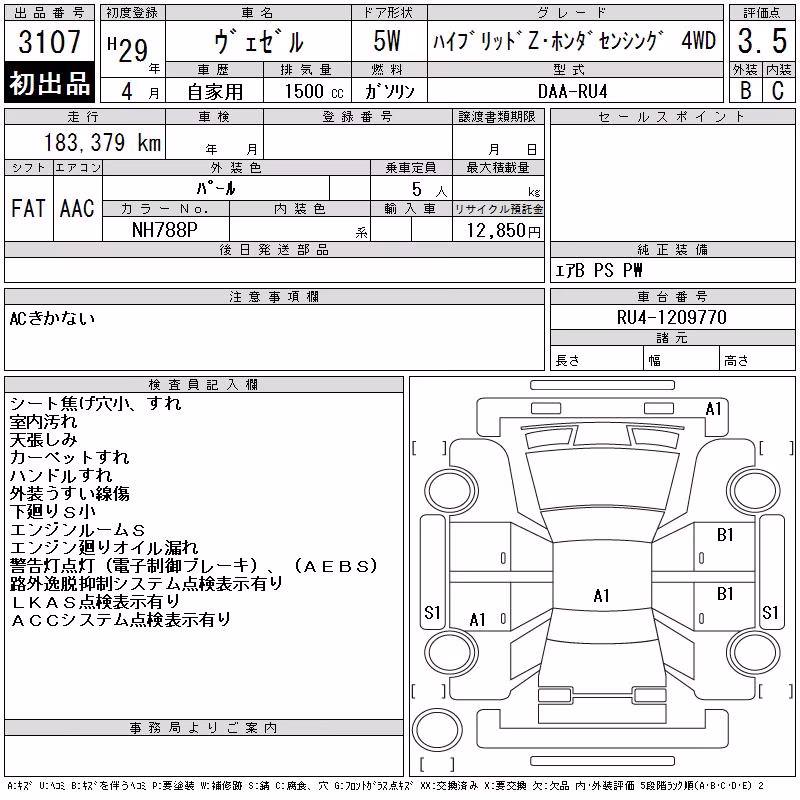The height and width of the screenshot is (800, 800).
Task: Click the DAA-RU4 model type cell
Action: (x=572, y=91)
